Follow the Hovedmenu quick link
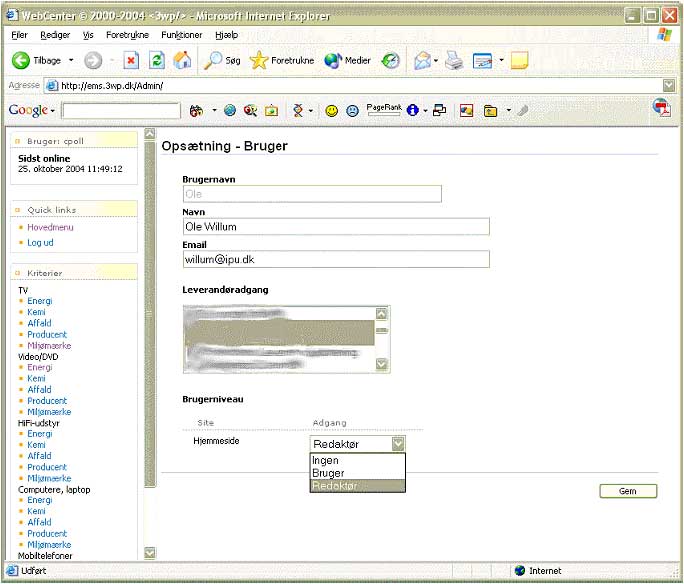The image size is (684, 584). (50, 227)
